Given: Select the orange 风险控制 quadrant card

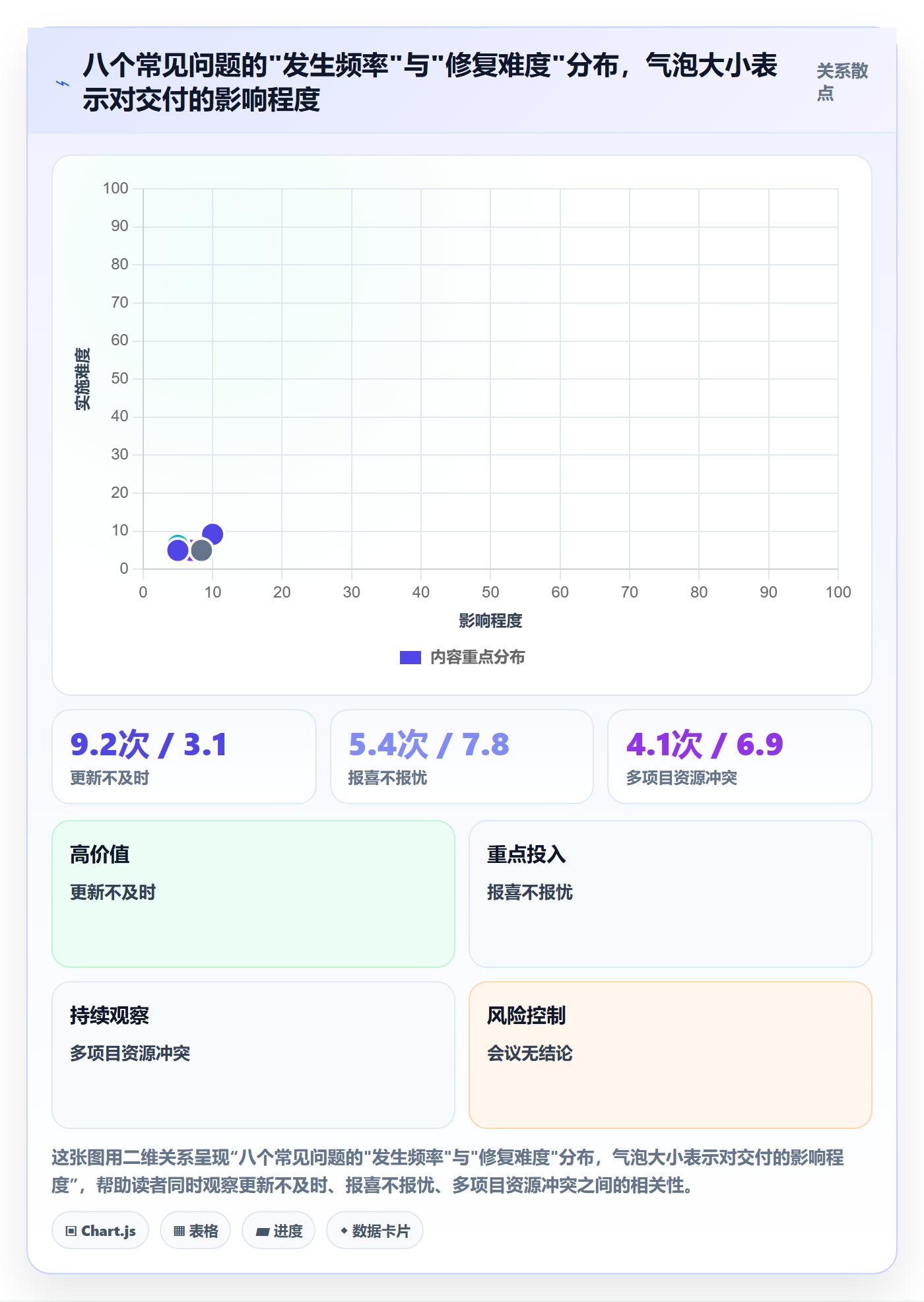Looking at the screenshot, I should click(671, 1055).
